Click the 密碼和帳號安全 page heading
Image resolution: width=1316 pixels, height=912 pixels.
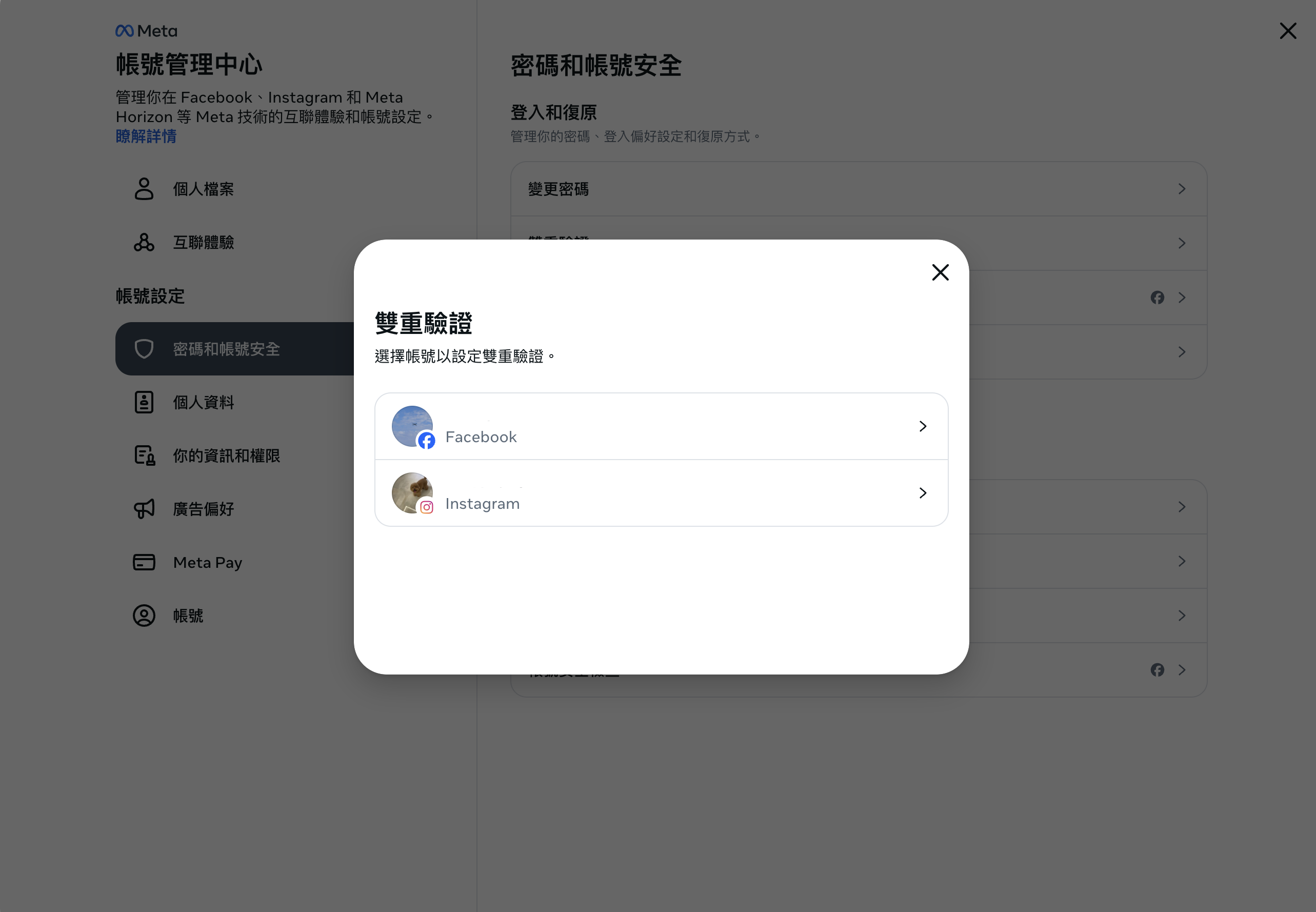596,66
